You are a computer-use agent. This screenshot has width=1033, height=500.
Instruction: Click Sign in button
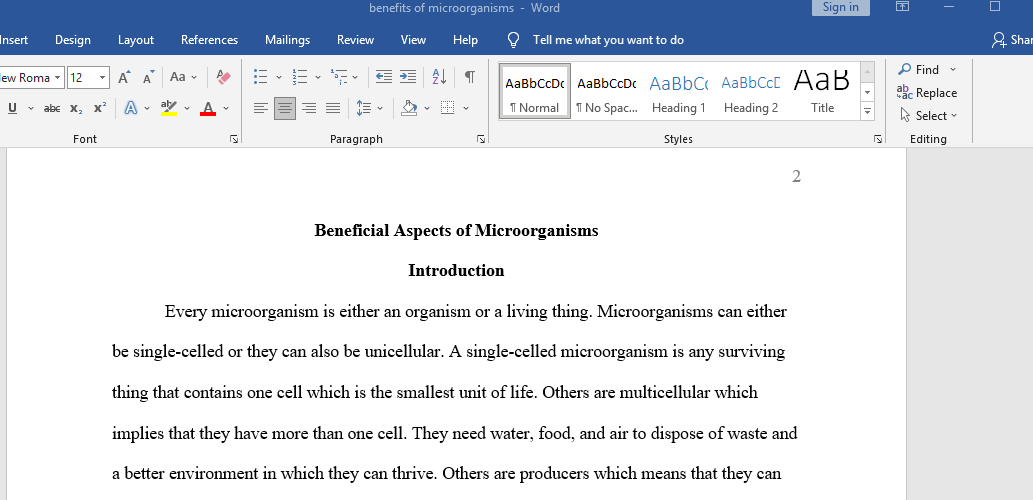click(841, 7)
